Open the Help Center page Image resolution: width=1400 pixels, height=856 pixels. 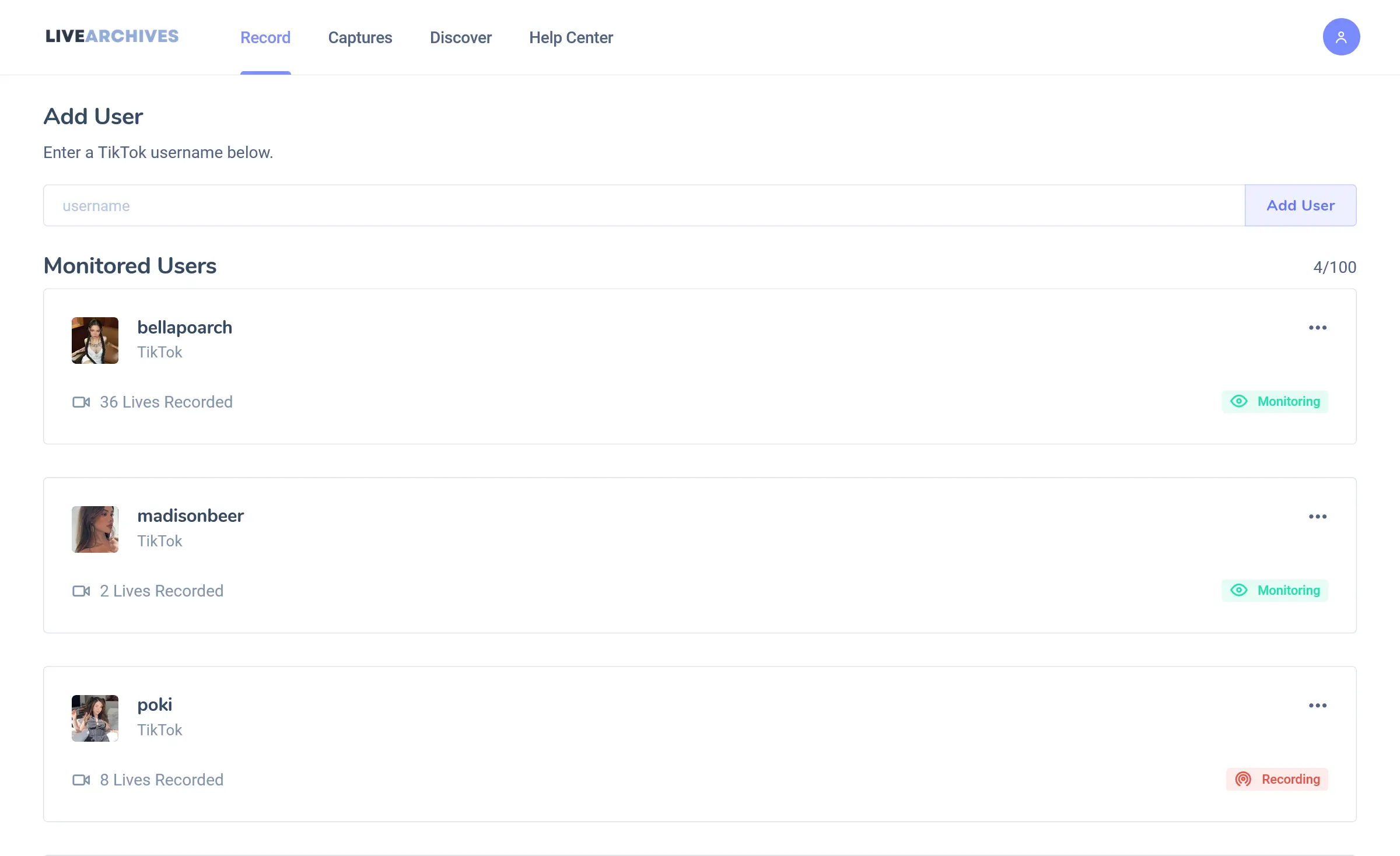(571, 37)
